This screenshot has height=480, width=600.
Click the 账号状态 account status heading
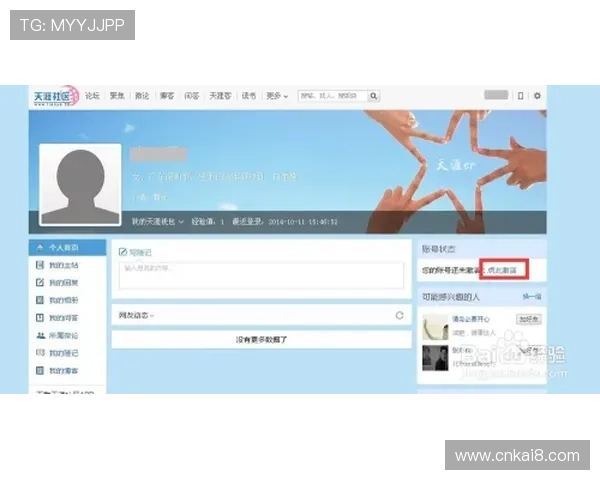pyautogui.click(x=439, y=249)
